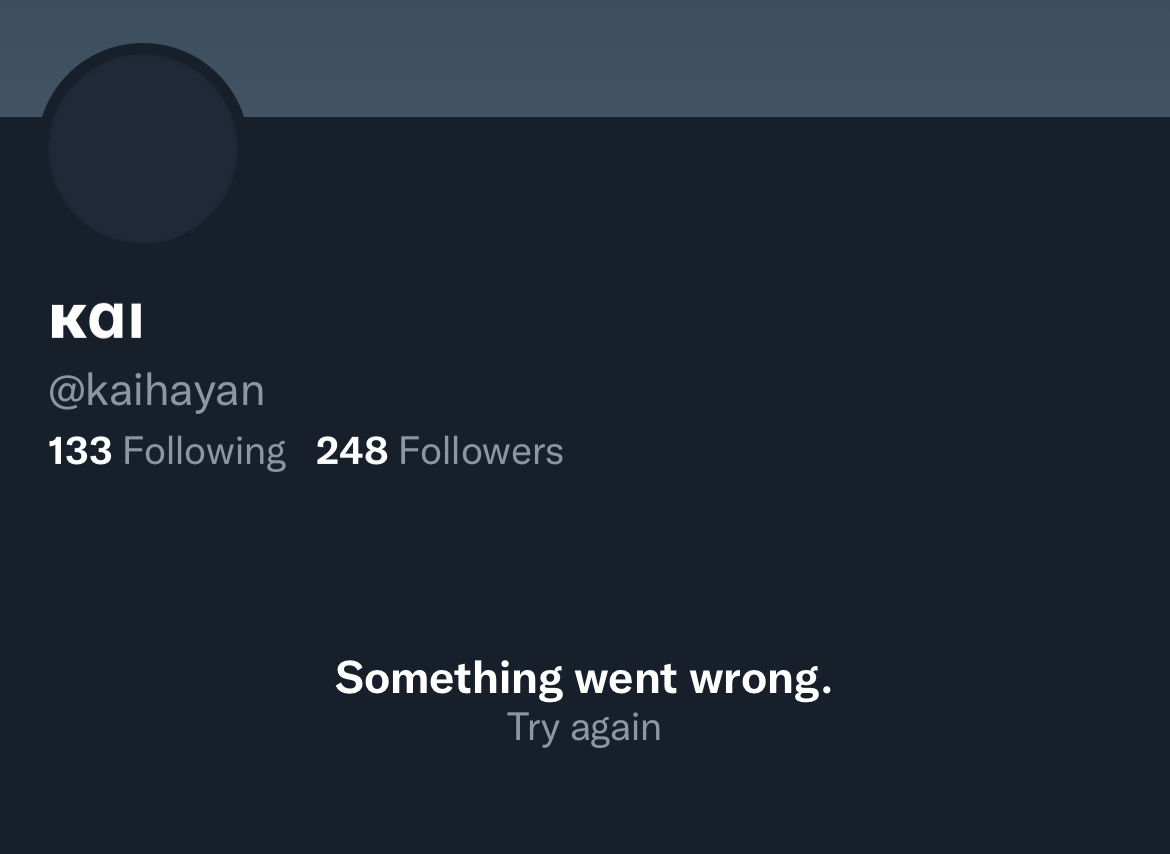This screenshot has width=1170, height=854.
Task: Click the gray profile header banner
Action: [x=585, y=58]
